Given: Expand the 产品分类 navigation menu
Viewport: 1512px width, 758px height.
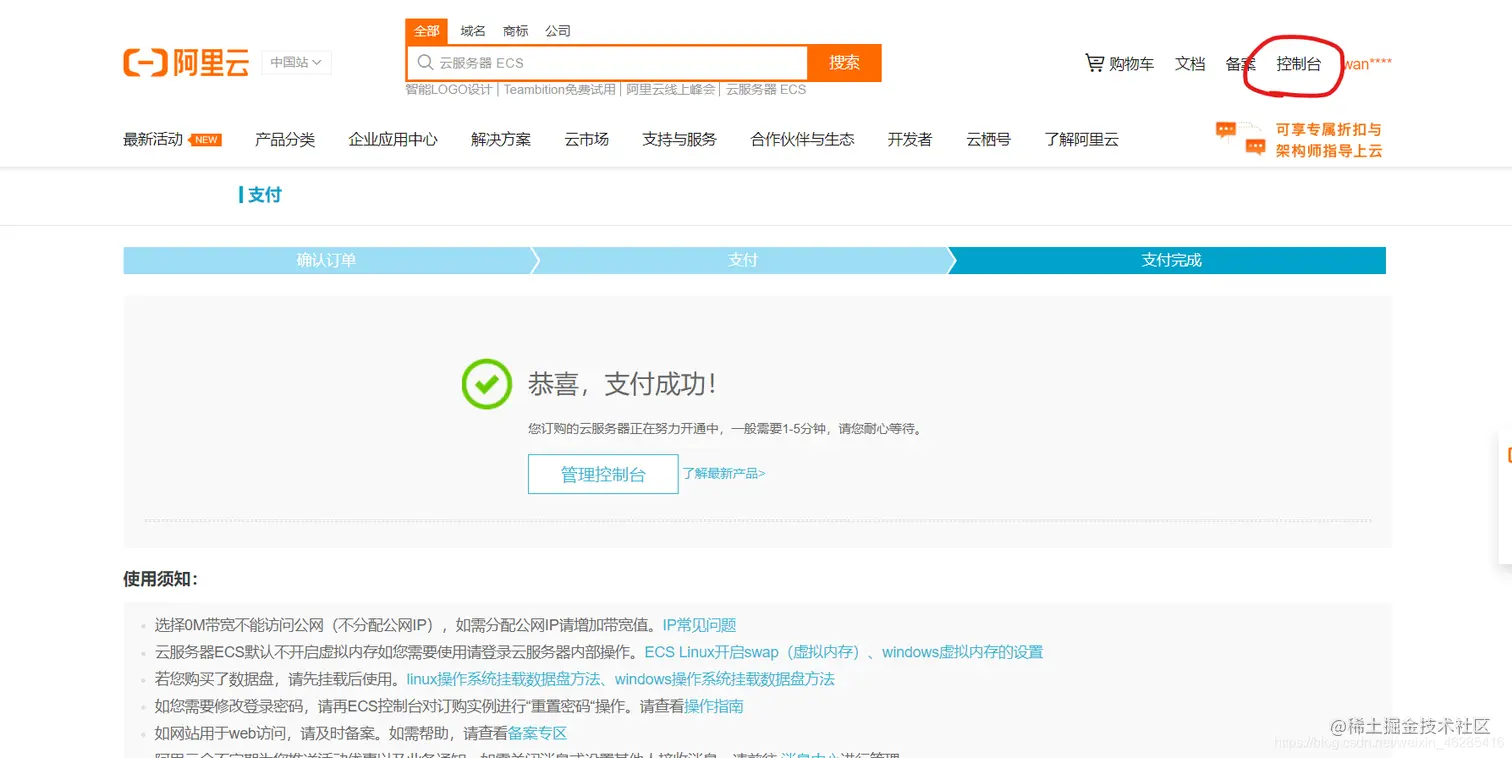Looking at the screenshot, I should (285, 140).
